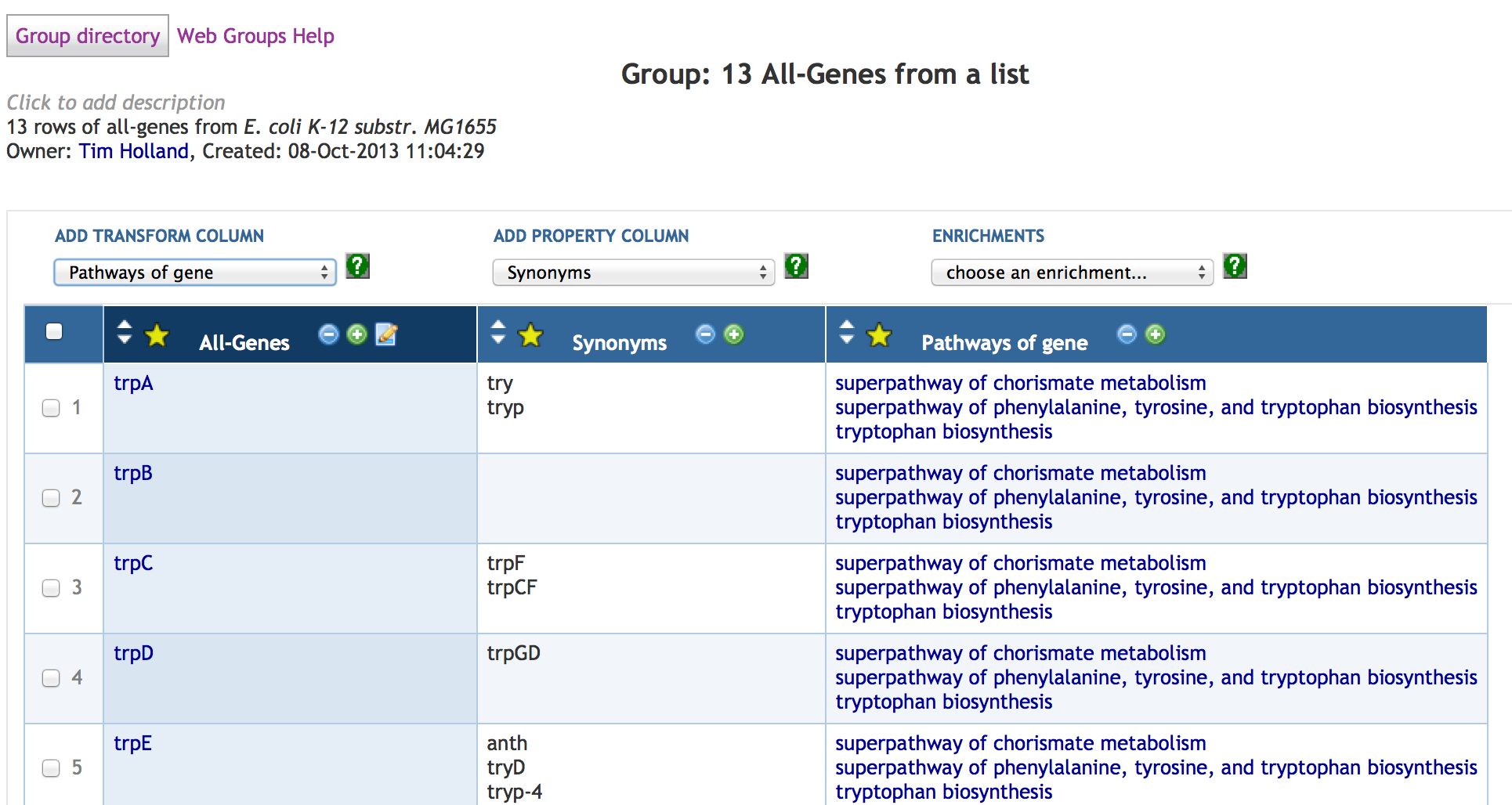The image size is (1512, 805).
Task: Click the edit pencil icon in All-Genes header
Action: [x=386, y=334]
